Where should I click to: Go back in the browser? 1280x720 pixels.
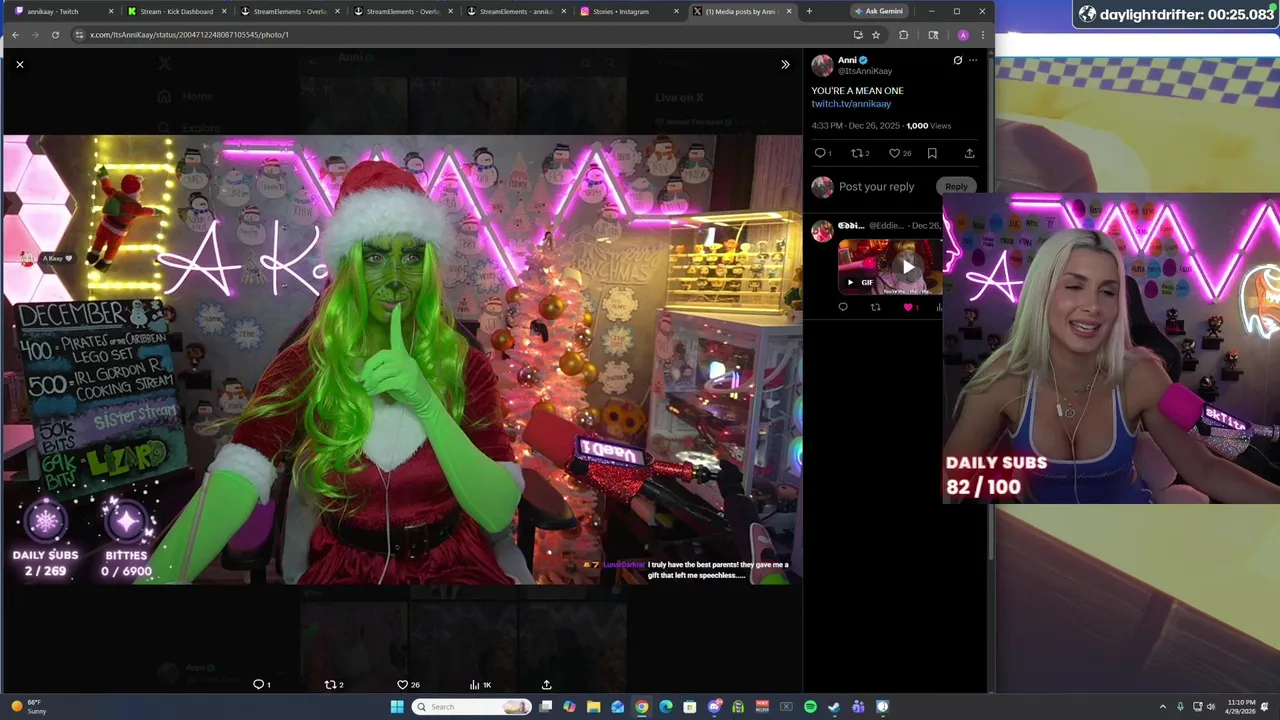[x=15, y=35]
